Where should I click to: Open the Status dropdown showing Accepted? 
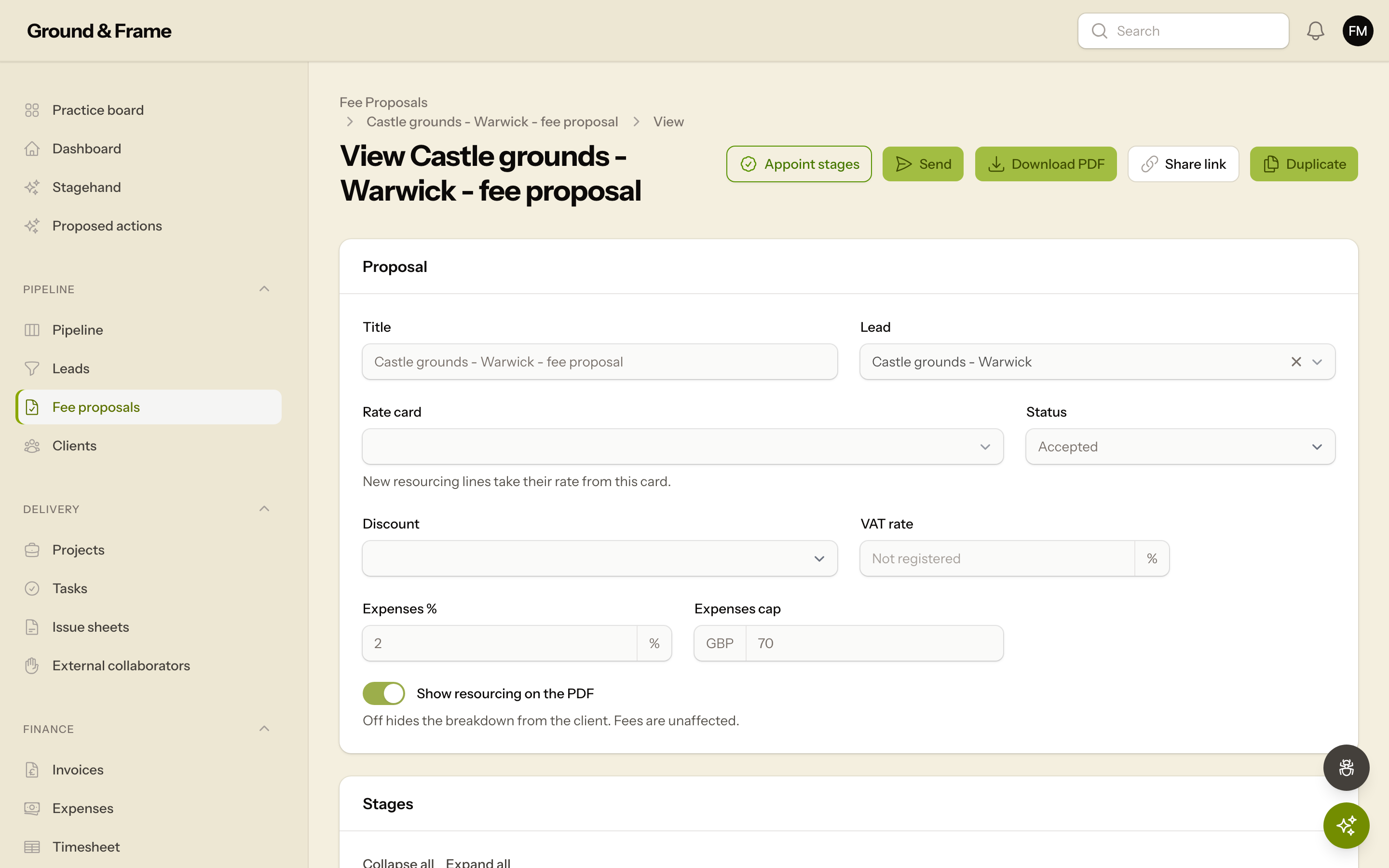[1180, 447]
